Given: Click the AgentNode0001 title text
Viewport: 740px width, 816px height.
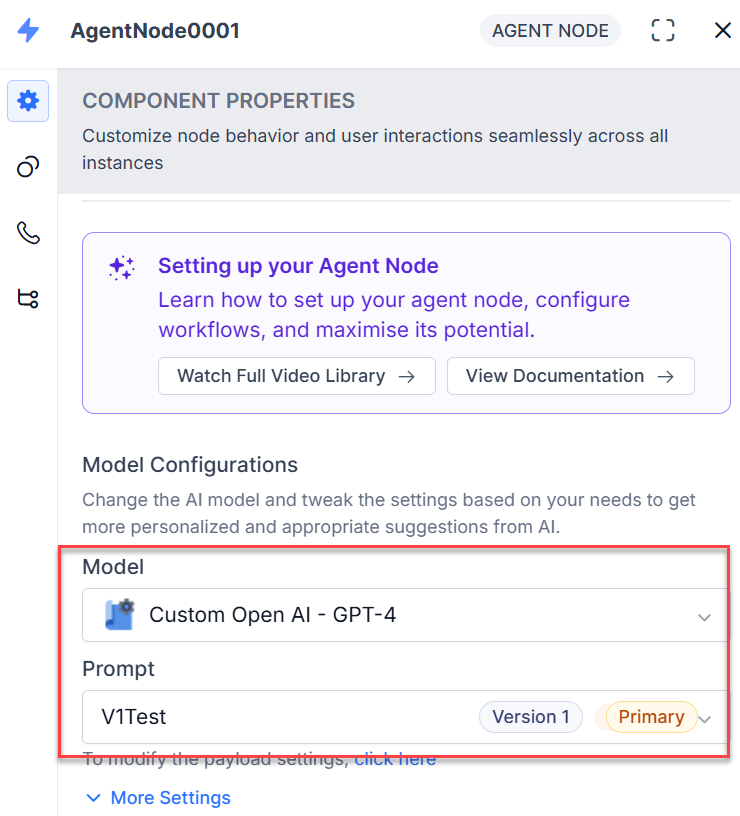Looking at the screenshot, I should point(155,31).
